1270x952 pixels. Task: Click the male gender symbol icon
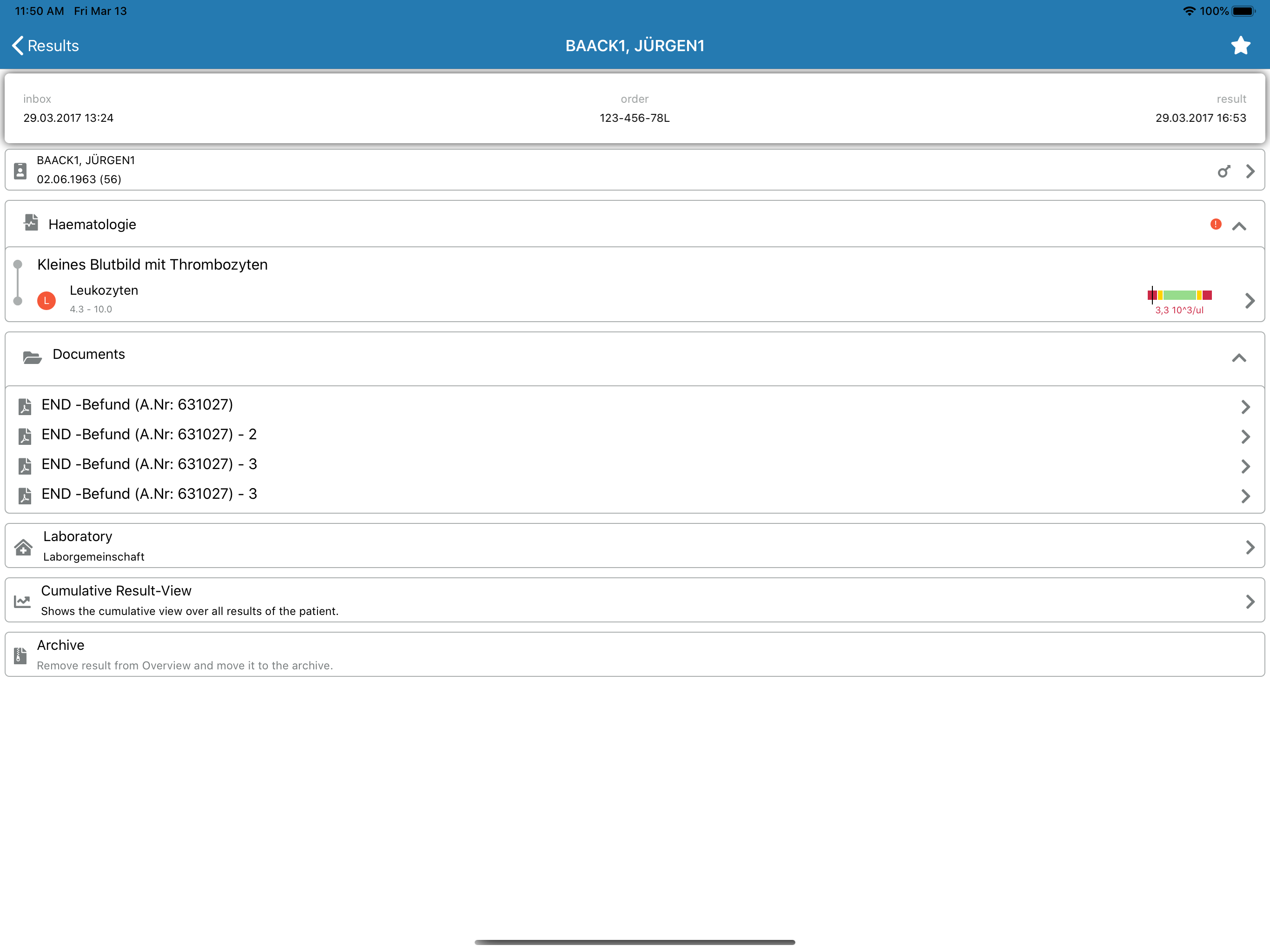(1224, 171)
